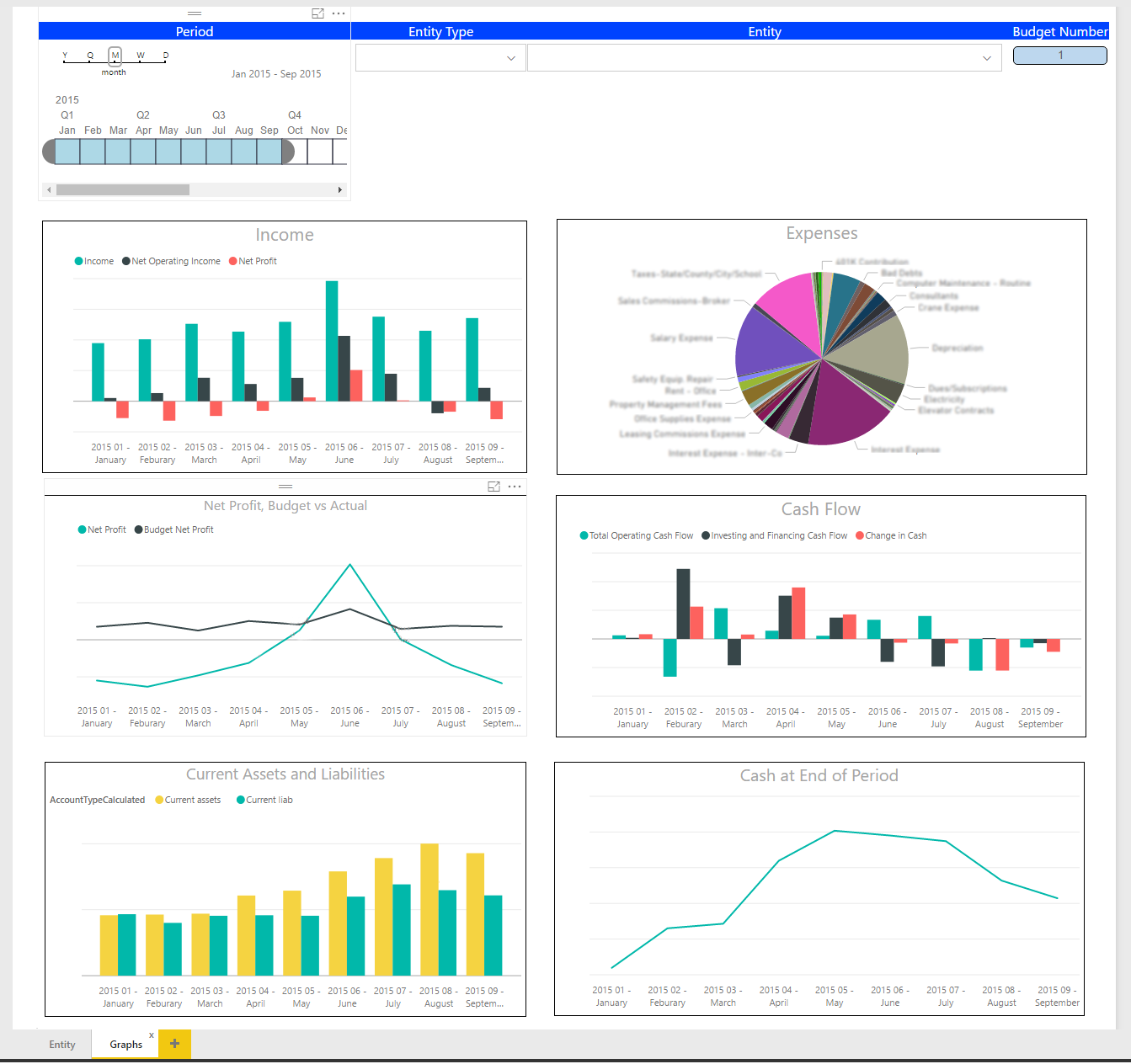Open focus mode on Net Profit chart

pos(493,487)
